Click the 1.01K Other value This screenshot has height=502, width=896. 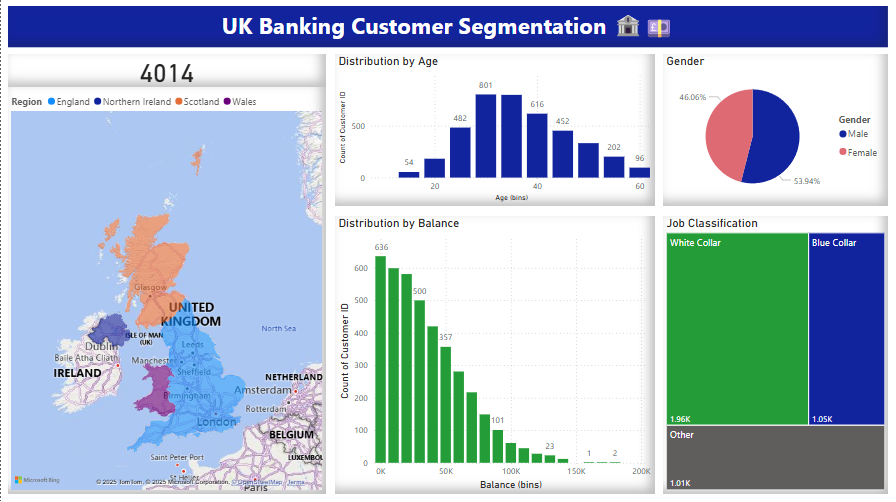coord(680,483)
